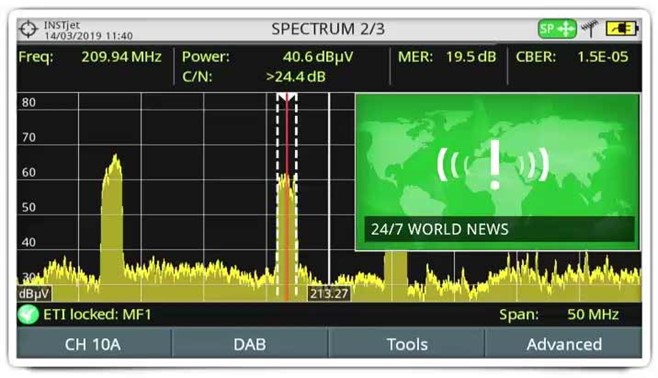Click the Power reading 40.6 dBµV
Screen dimensions: 658x378
[x=318, y=57]
